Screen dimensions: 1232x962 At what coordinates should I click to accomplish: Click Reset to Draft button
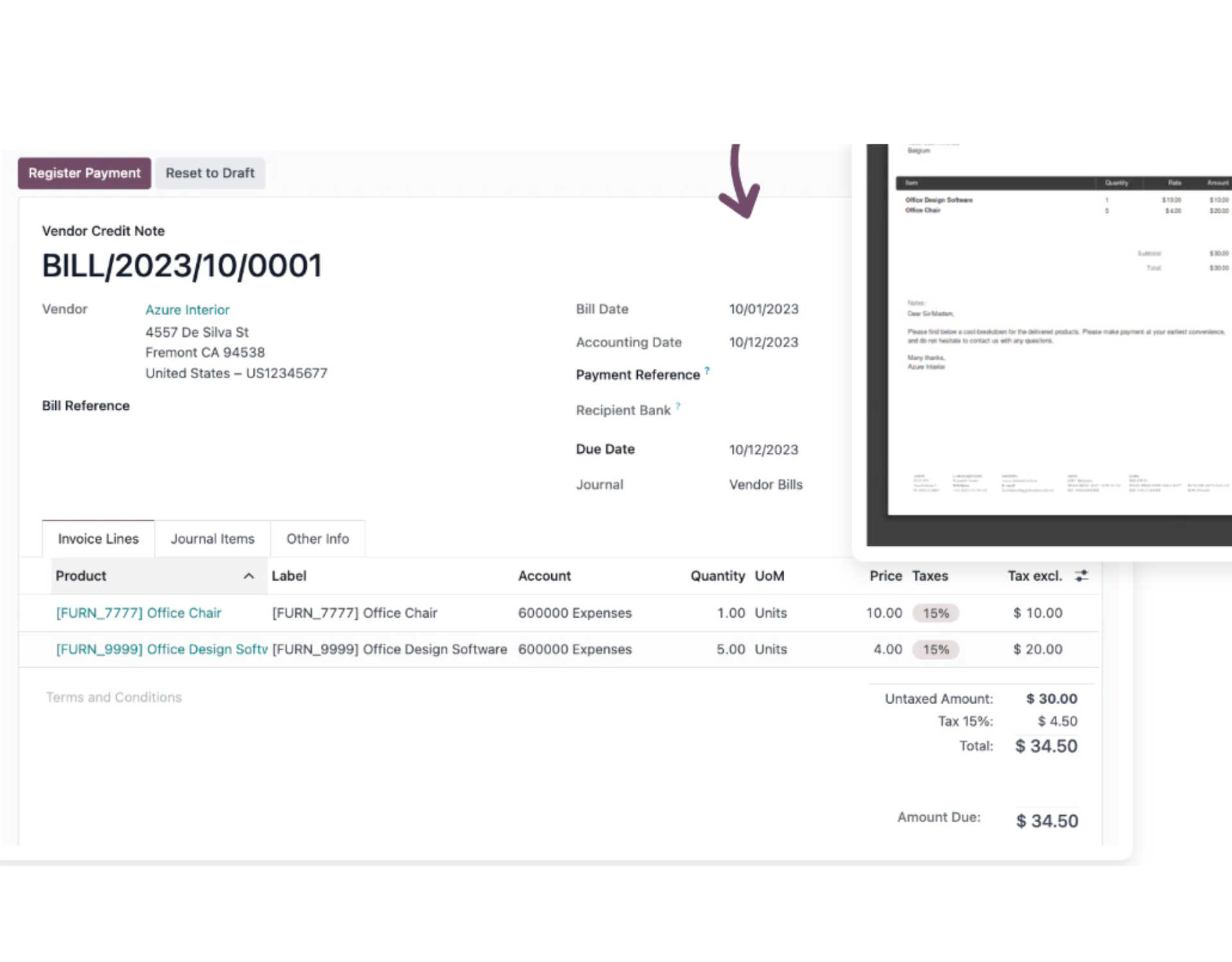(210, 173)
